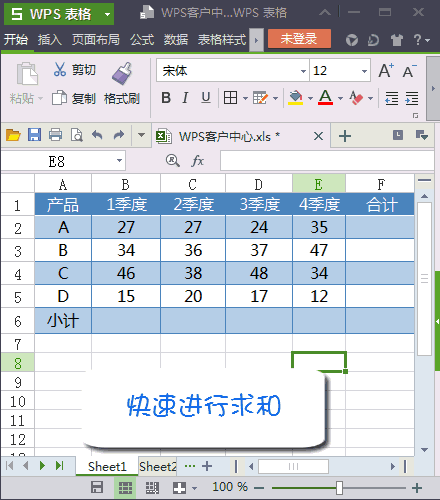Open the 页面布局 ribbon tab

pyautogui.click(x=96, y=40)
